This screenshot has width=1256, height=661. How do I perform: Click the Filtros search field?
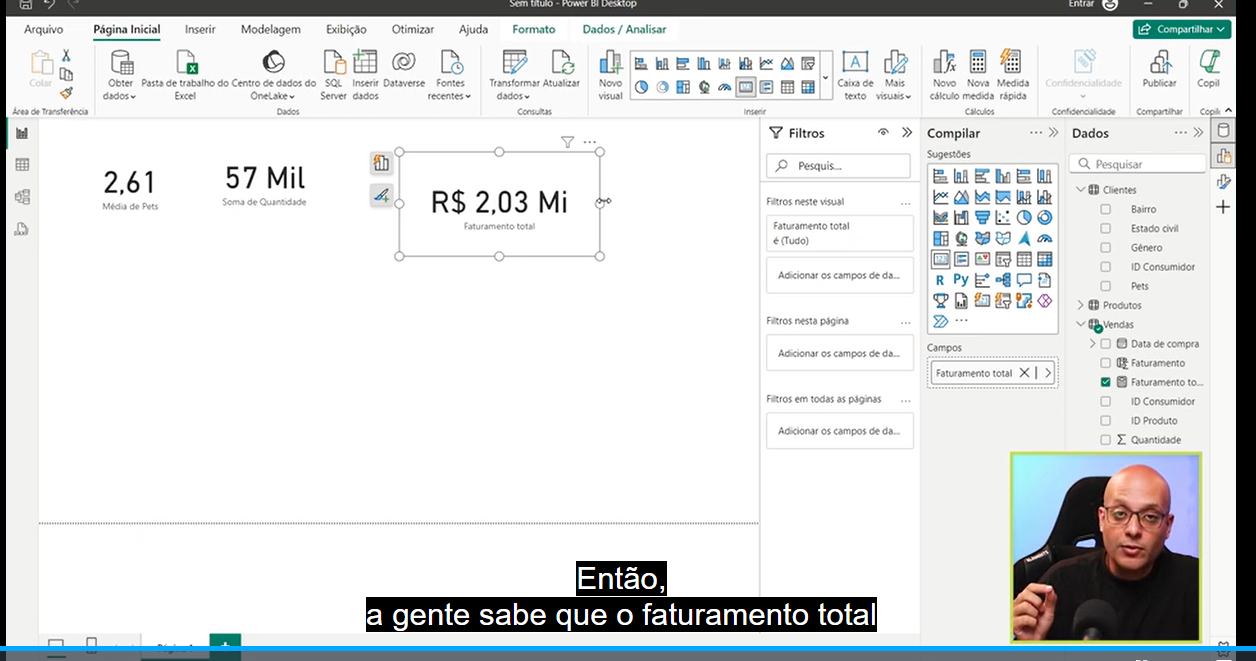point(839,165)
